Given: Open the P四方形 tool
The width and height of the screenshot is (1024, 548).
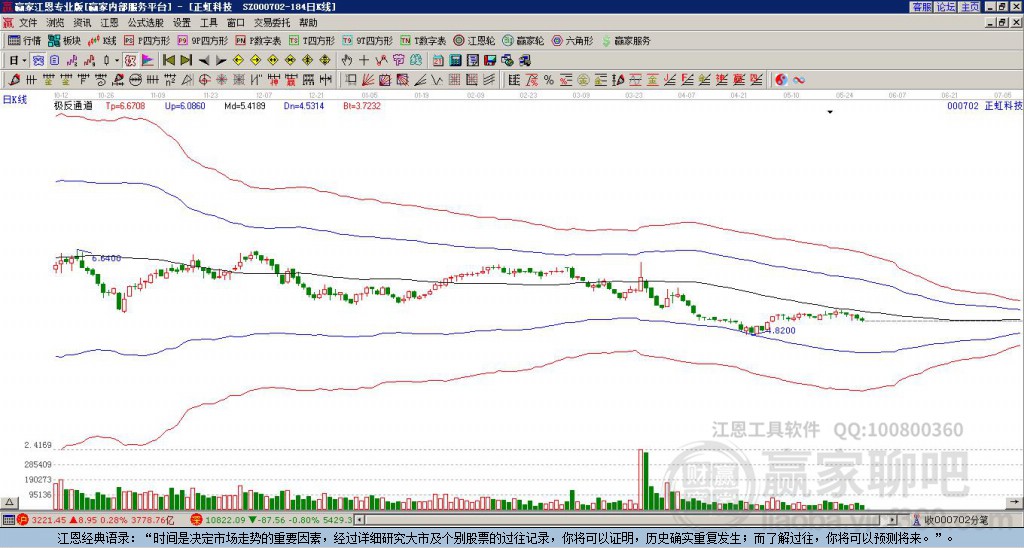Looking at the screenshot, I should click(147, 40).
